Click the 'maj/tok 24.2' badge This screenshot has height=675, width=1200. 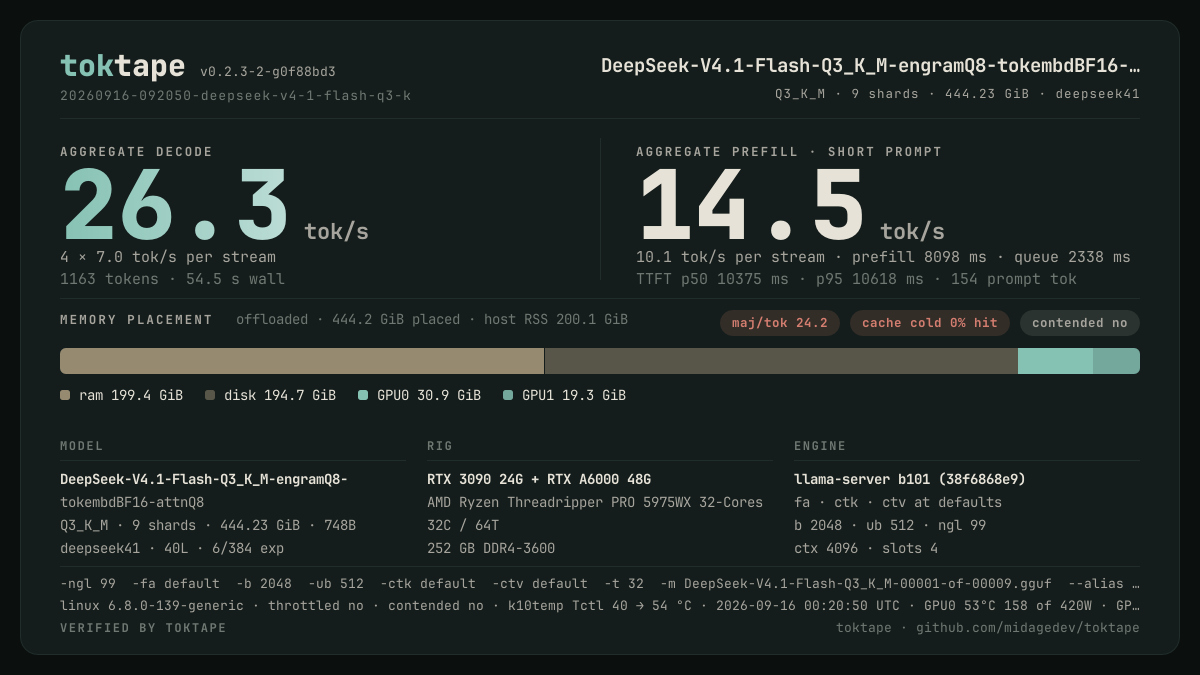pyautogui.click(x=779, y=323)
